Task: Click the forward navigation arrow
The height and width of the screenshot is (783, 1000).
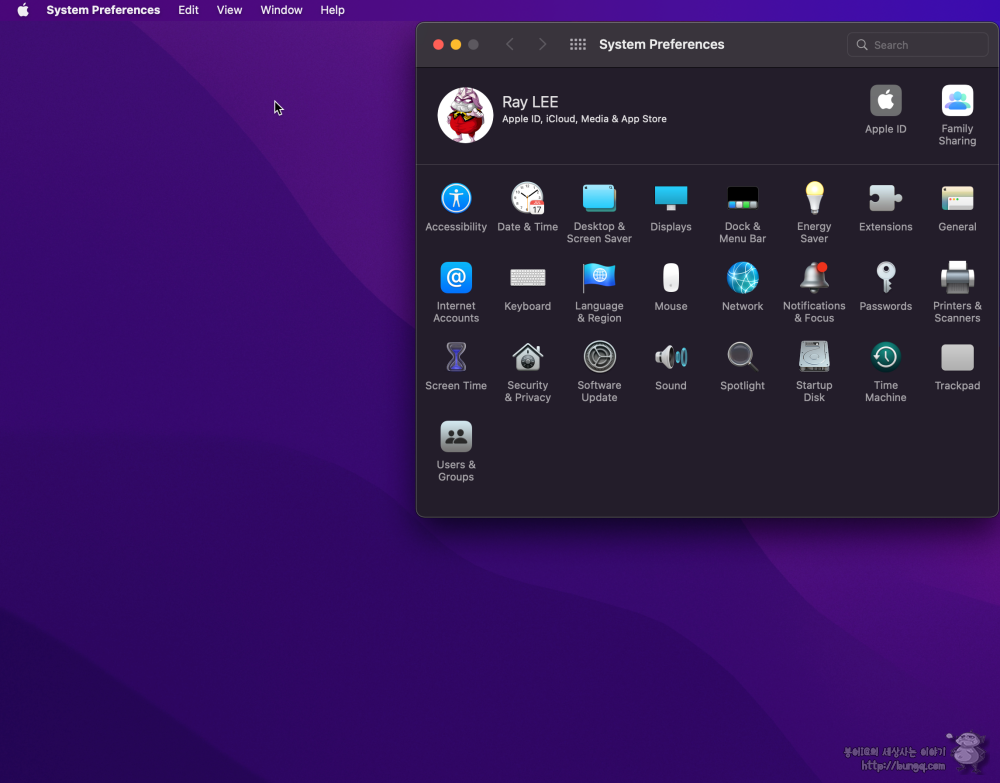Action: point(542,45)
